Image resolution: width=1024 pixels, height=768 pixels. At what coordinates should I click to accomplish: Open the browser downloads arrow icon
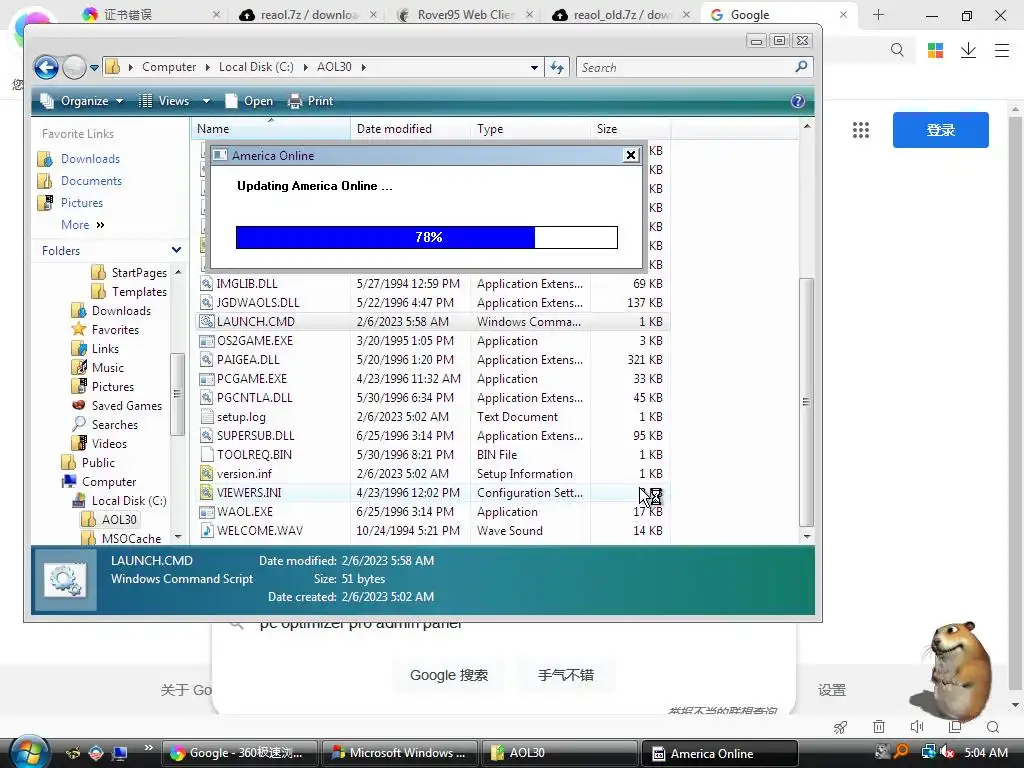tap(968, 50)
